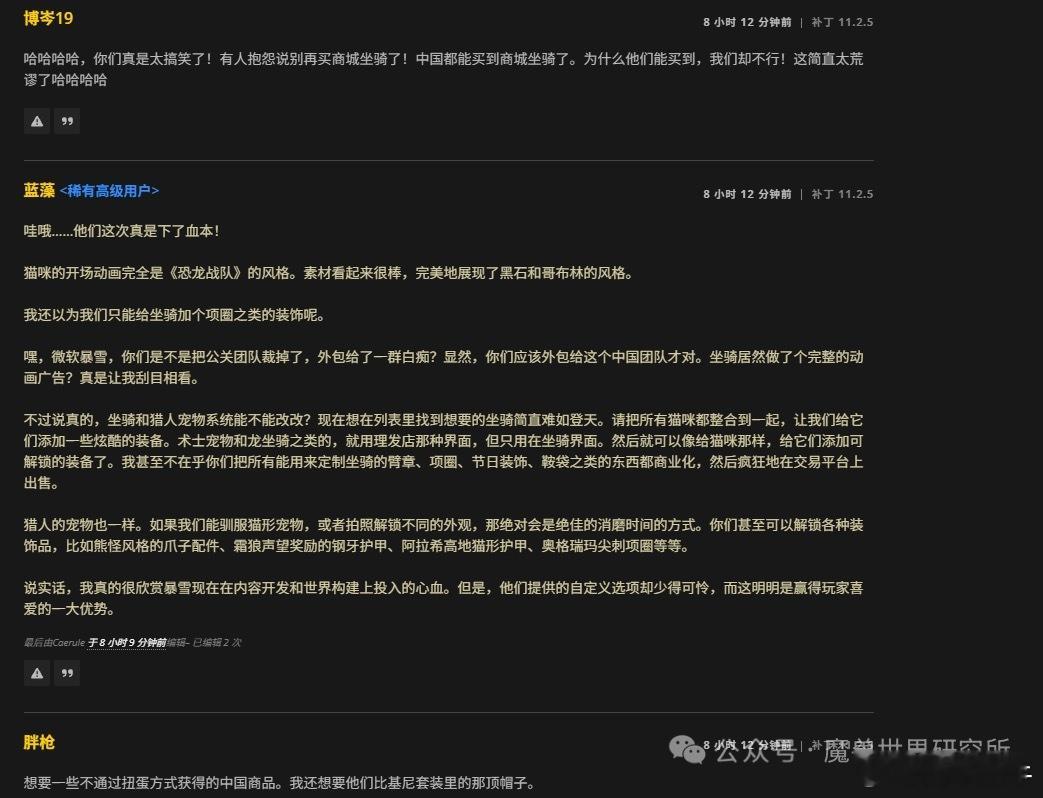Image resolution: width=1043 pixels, height=798 pixels.
Task: Open the edit history time 于8 小时9 分钟前
Action: pyautogui.click(x=127, y=642)
